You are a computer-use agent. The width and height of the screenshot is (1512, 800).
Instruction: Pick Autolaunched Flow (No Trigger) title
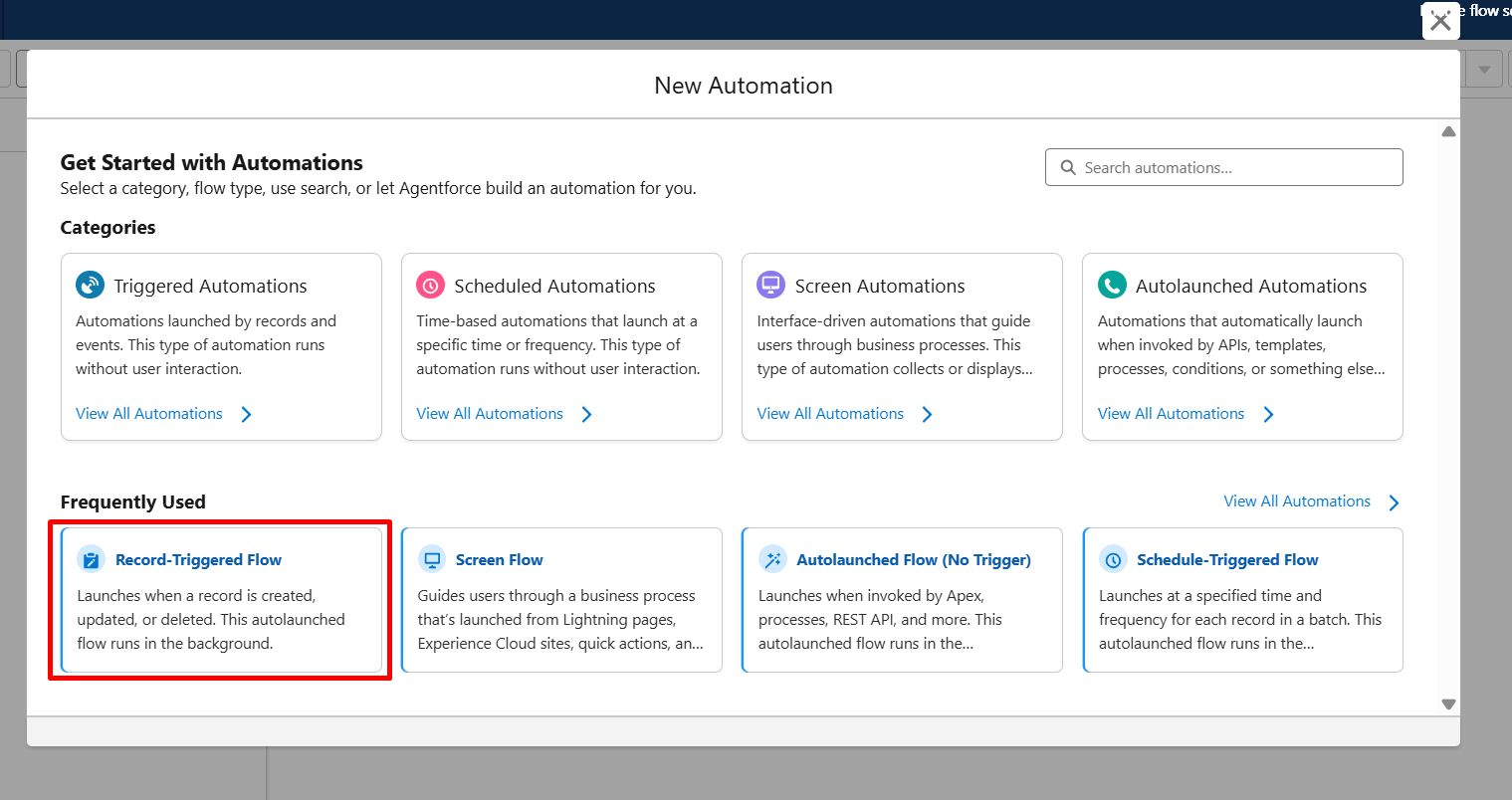tap(914, 560)
